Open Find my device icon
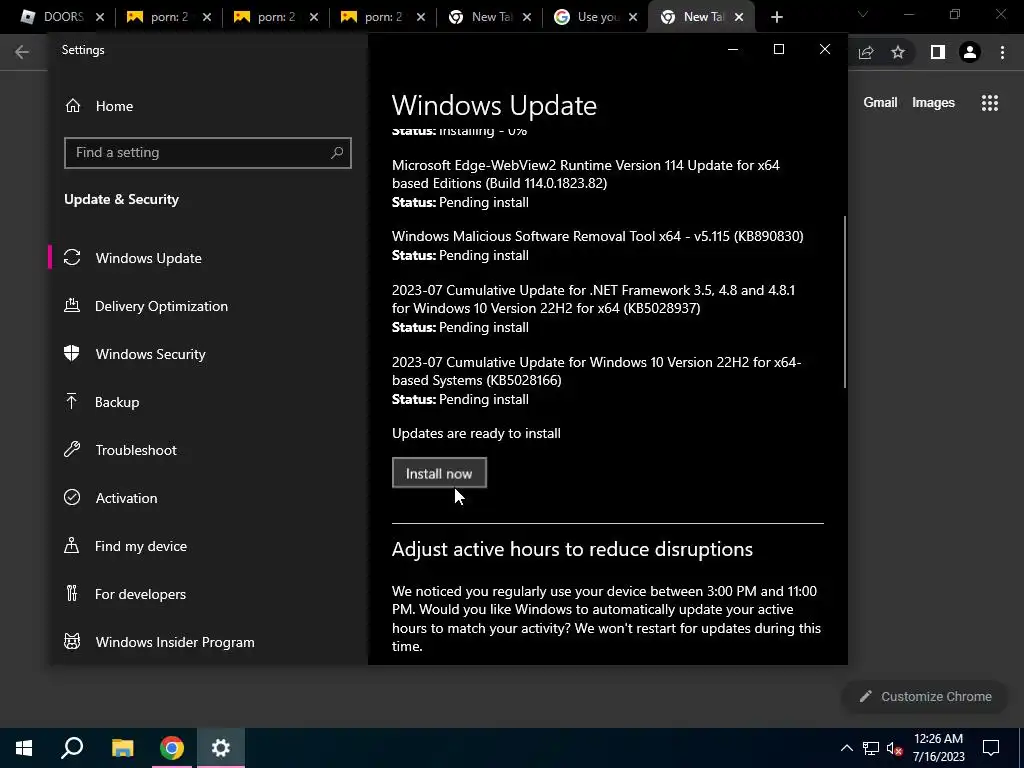Image resolution: width=1024 pixels, height=768 pixels. [x=72, y=545]
